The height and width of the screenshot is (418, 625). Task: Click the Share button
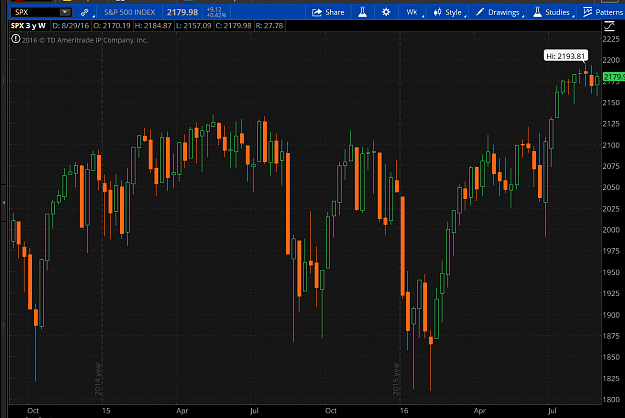[x=328, y=12]
